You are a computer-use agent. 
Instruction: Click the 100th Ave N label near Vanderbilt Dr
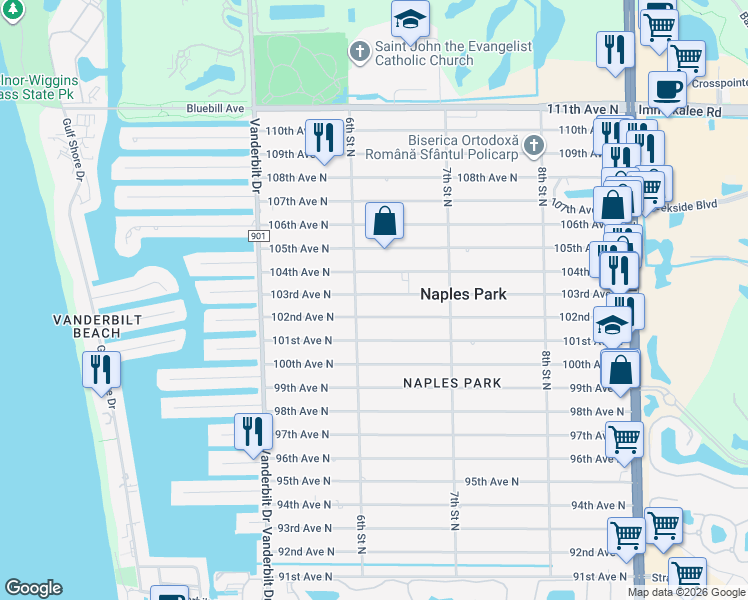(x=303, y=364)
